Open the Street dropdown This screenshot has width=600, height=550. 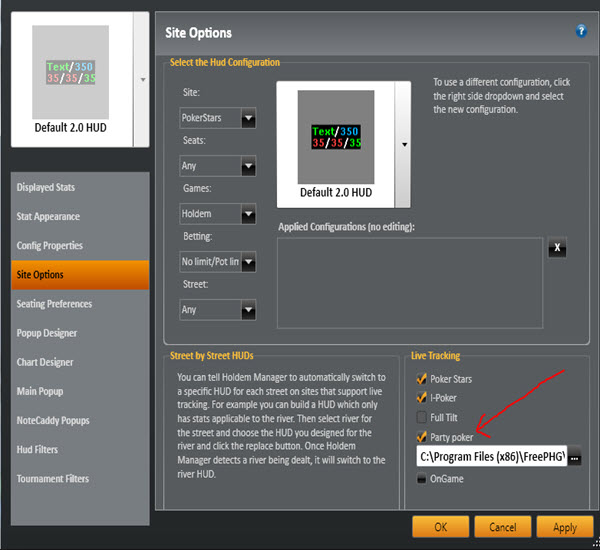pyautogui.click(x=217, y=310)
